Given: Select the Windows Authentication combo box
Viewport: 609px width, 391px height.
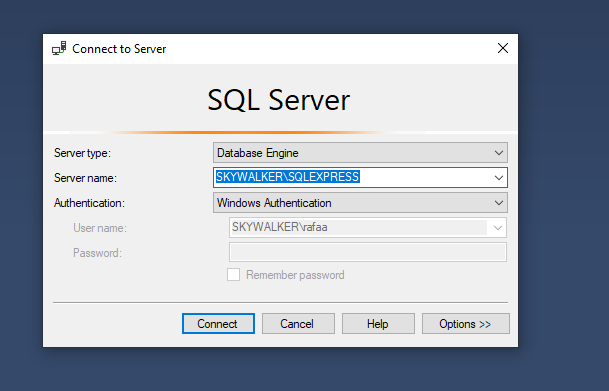Looking at the screenshot, I should point(360,203).
